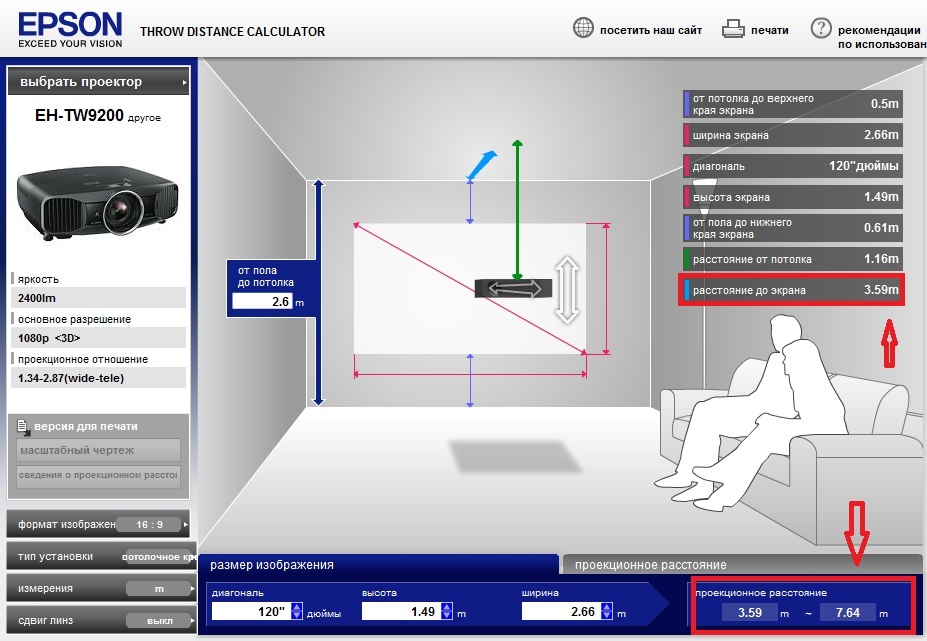Click the высота stepper arrows
Viewport: 927px width, 641px height.
click(x=447, y=611)
